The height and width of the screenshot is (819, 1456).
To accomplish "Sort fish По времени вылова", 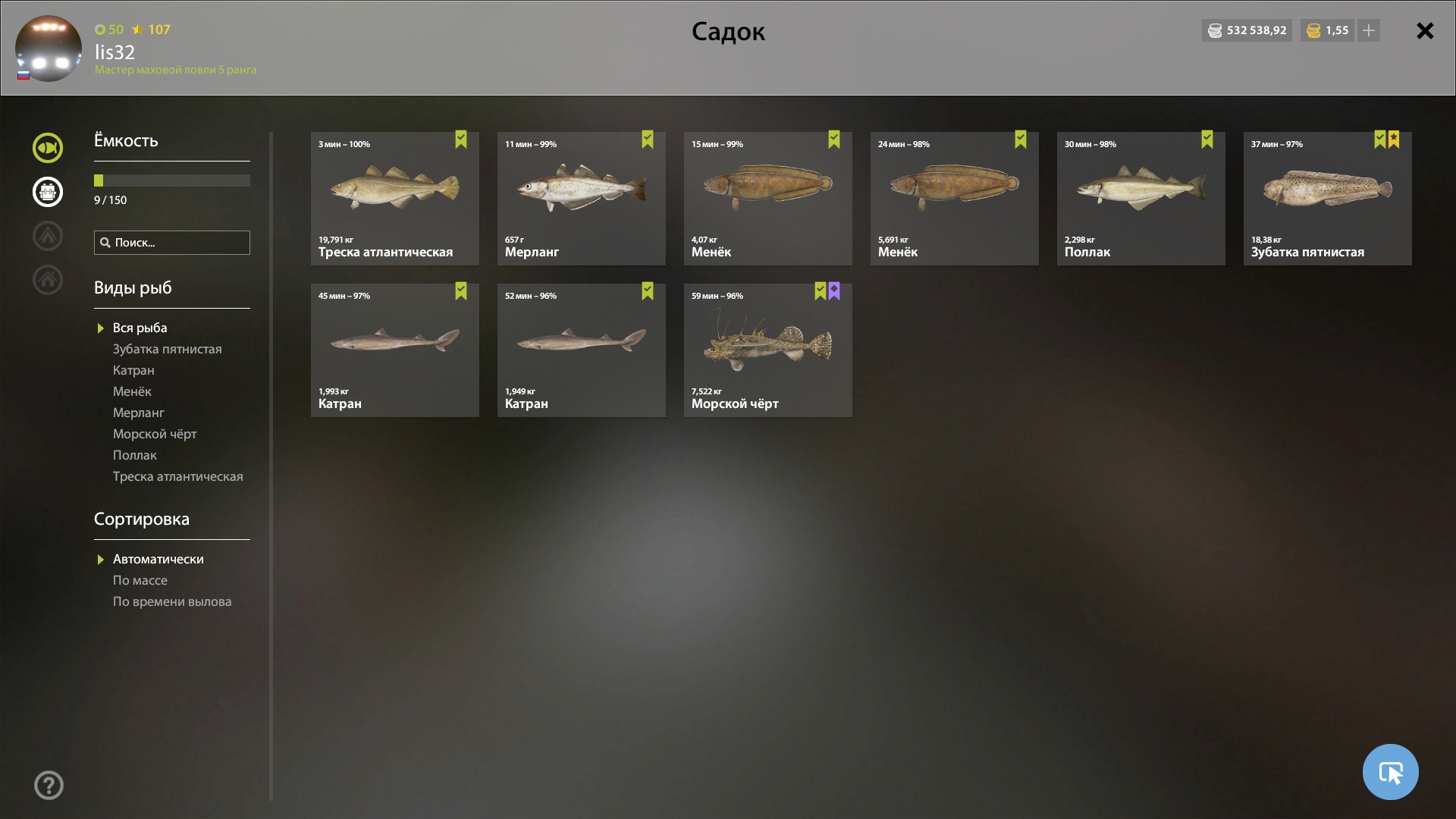I will pos(172,601).
